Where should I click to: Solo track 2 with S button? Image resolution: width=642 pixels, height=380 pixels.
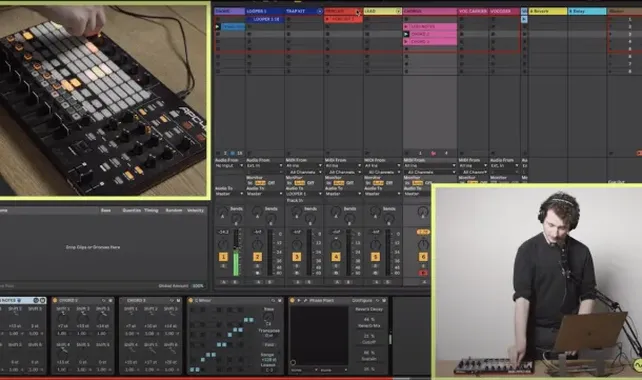coord(257,266)
